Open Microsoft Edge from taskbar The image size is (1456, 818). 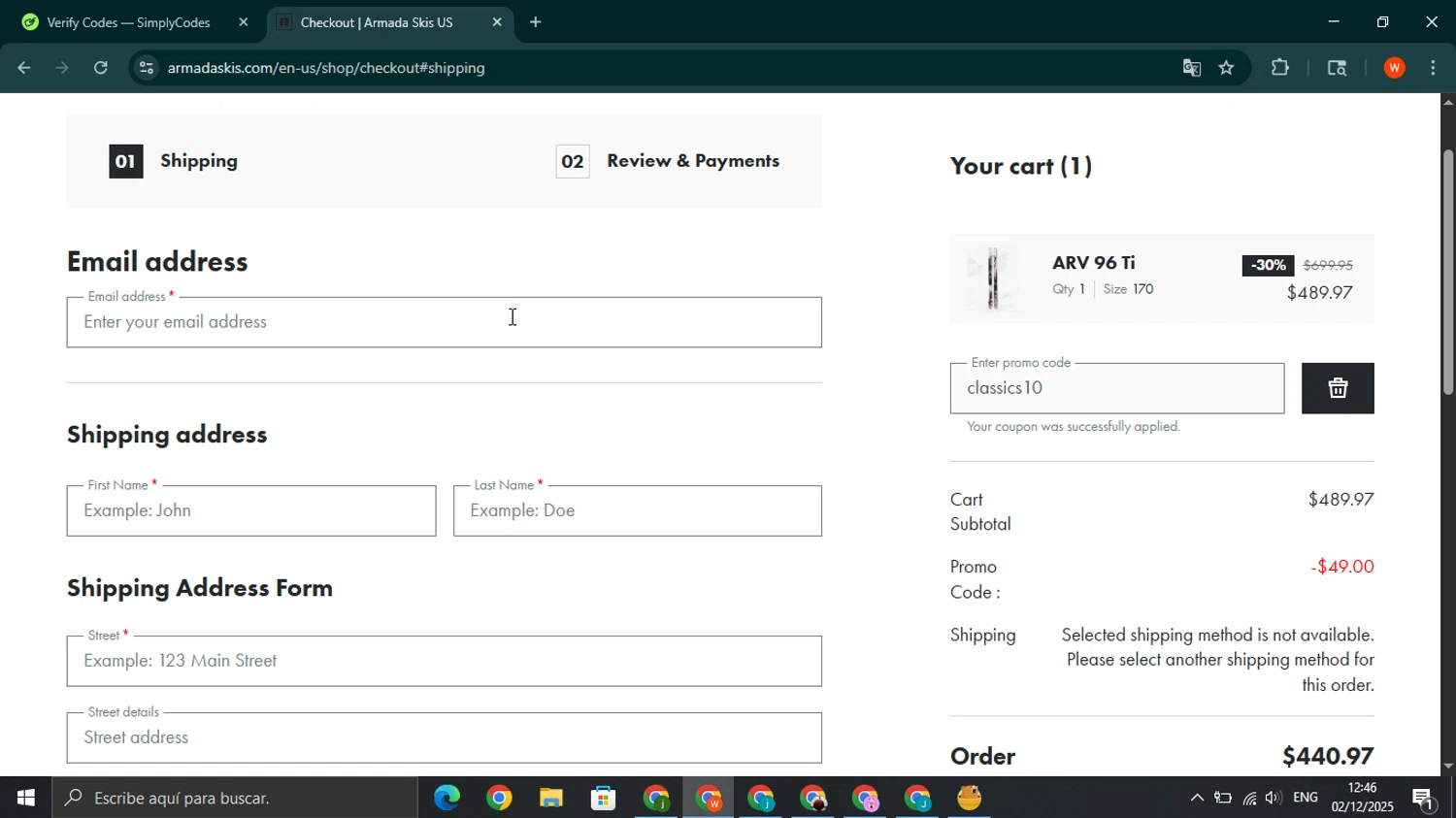tap(447, 798)
